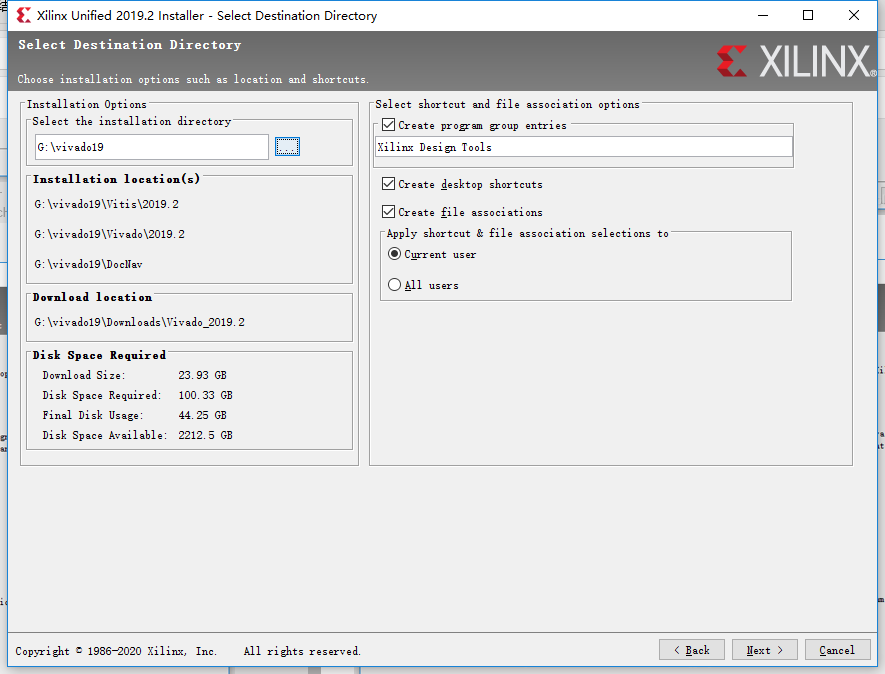885x674 pixels.
Task: Cancel the Xilinx installation
Action: [x=838, y=649]
